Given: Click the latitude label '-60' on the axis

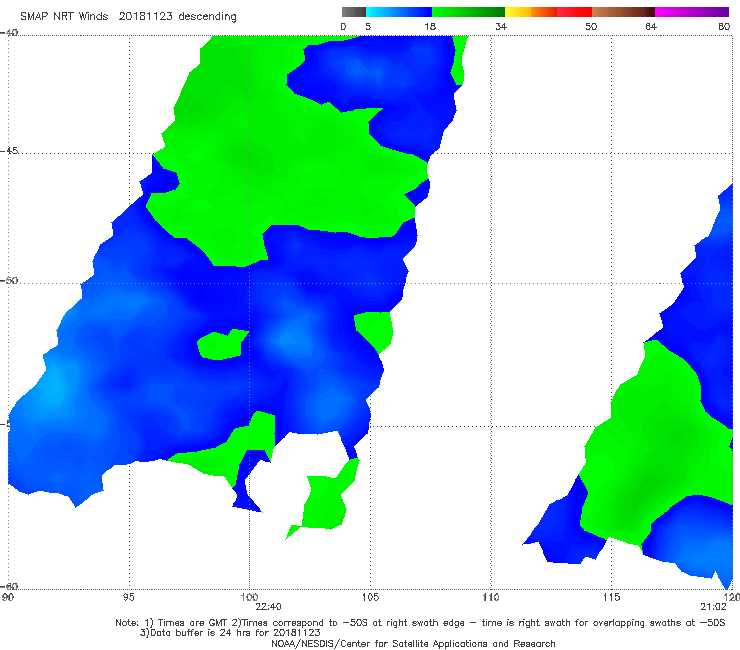Looking at the screenshot, I should 9,586.
